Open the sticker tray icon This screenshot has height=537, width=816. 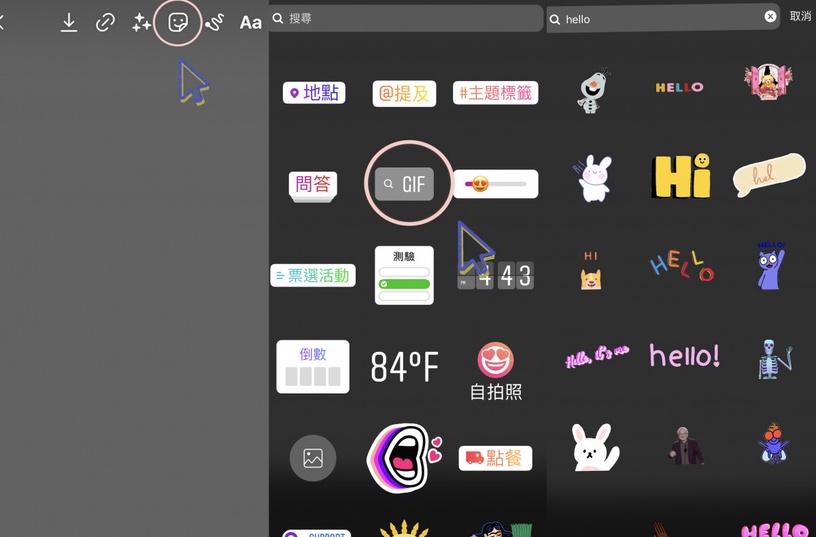177,22
